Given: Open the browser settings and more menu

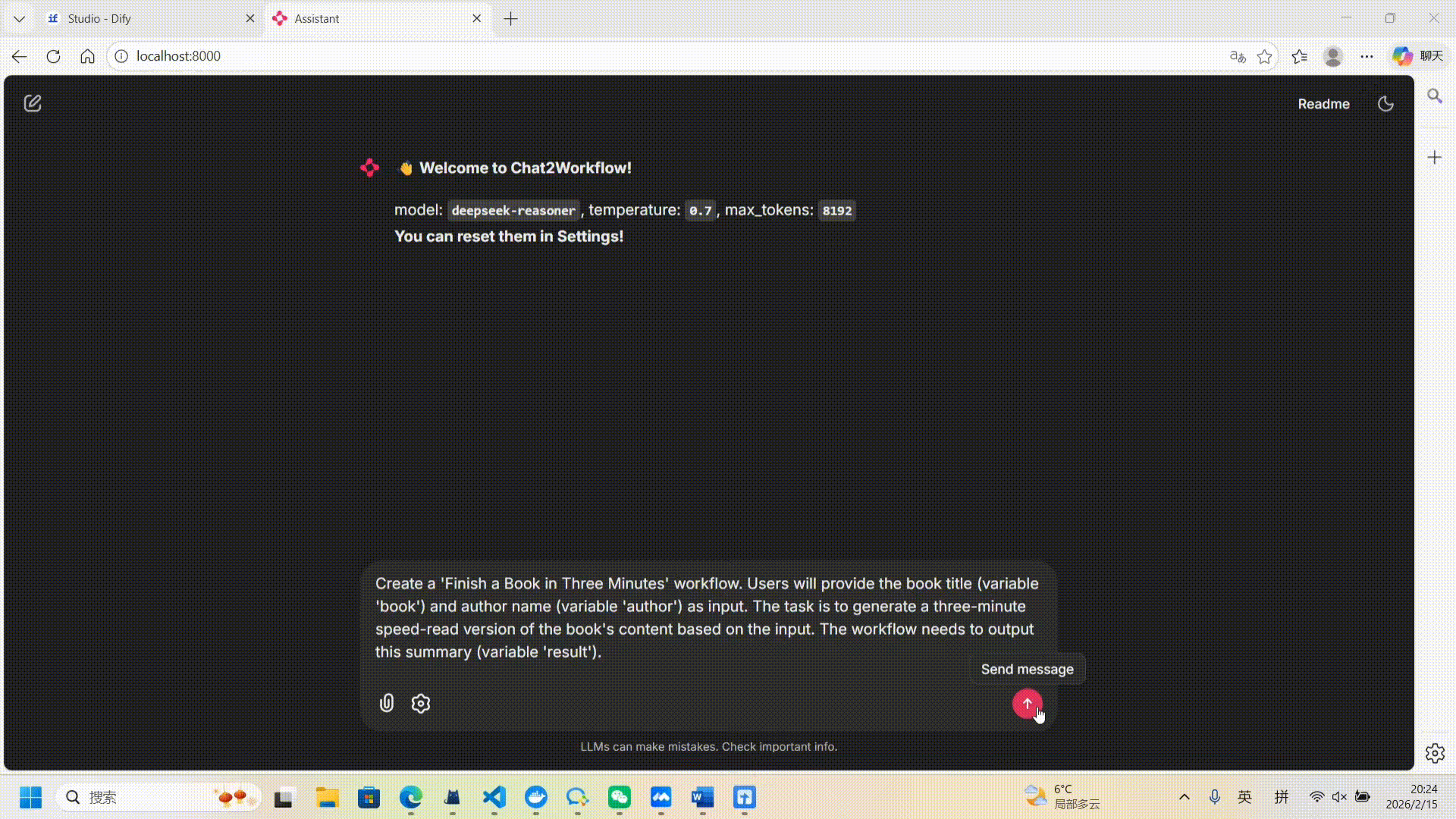Looking at the screenshot, I should click(x=1367, y=56).
